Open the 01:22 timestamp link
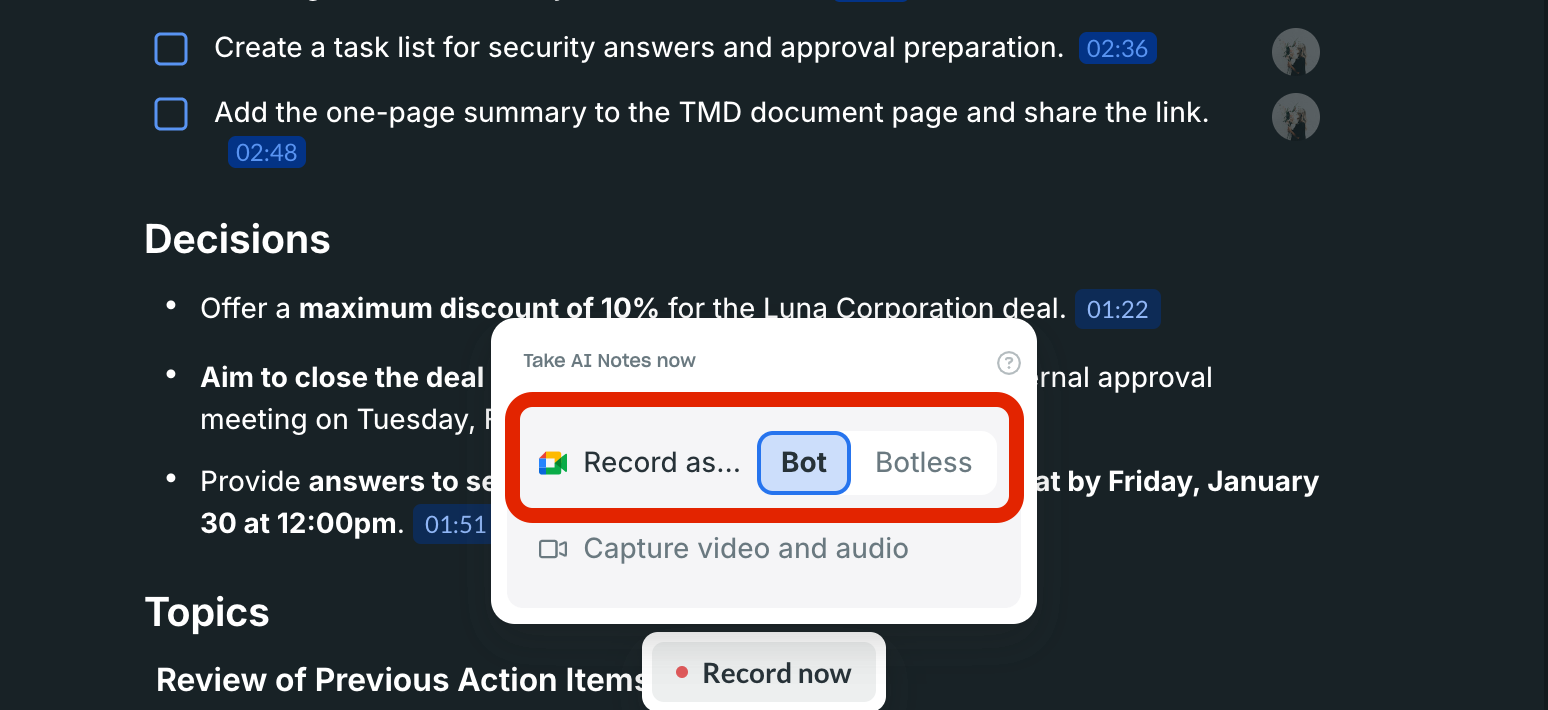The width and height of the screenshot is (1548, 710). [x=1117, y=310]
